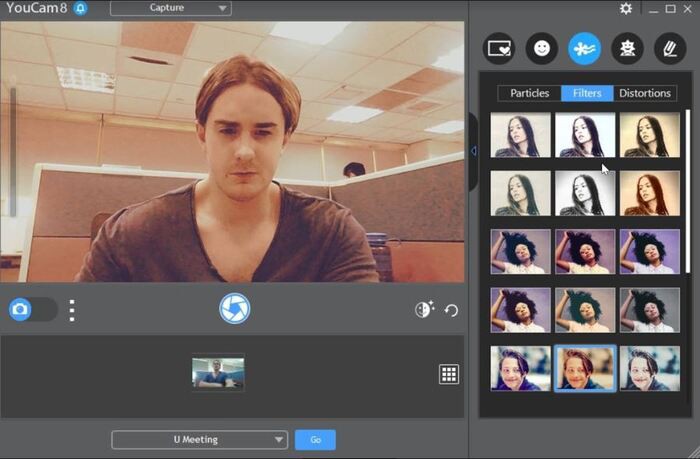This screenshot has width=700, height=459.
Task: Open the U Meeting dropdown list
Action: pyautogui.click(x=199, y=440)
